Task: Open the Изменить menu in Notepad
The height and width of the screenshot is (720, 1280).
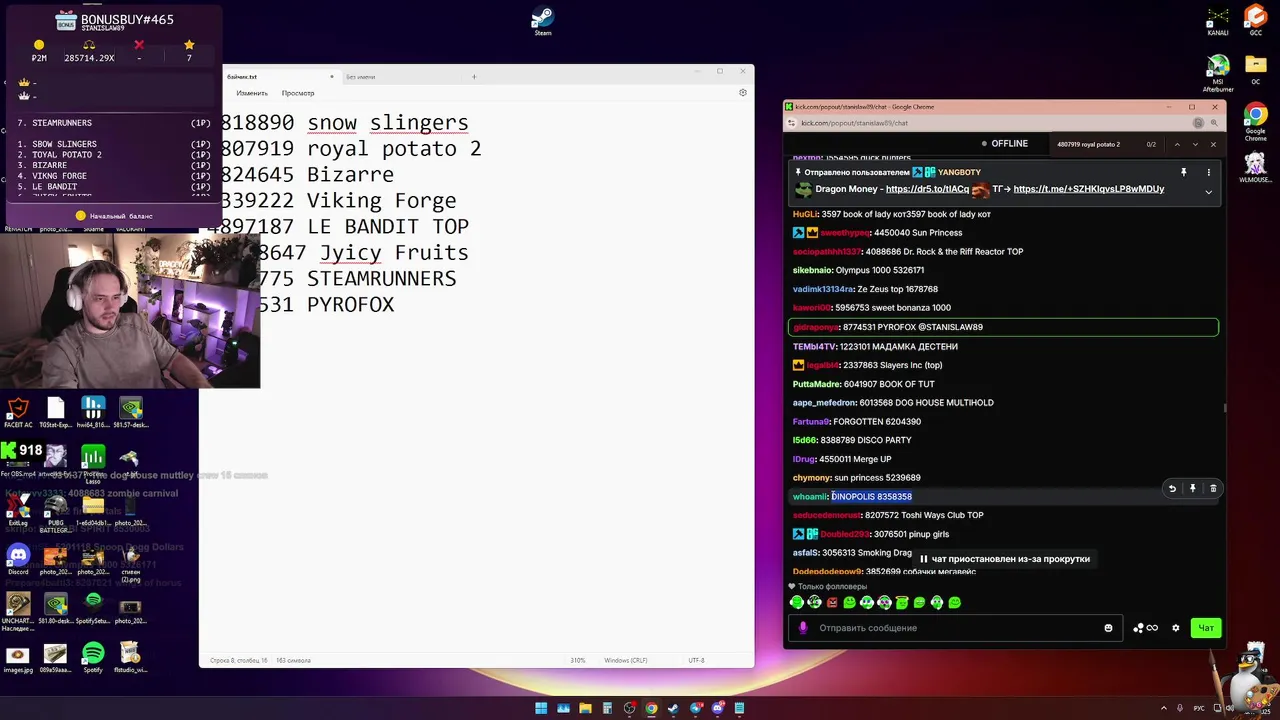Action: pos(252,93)
